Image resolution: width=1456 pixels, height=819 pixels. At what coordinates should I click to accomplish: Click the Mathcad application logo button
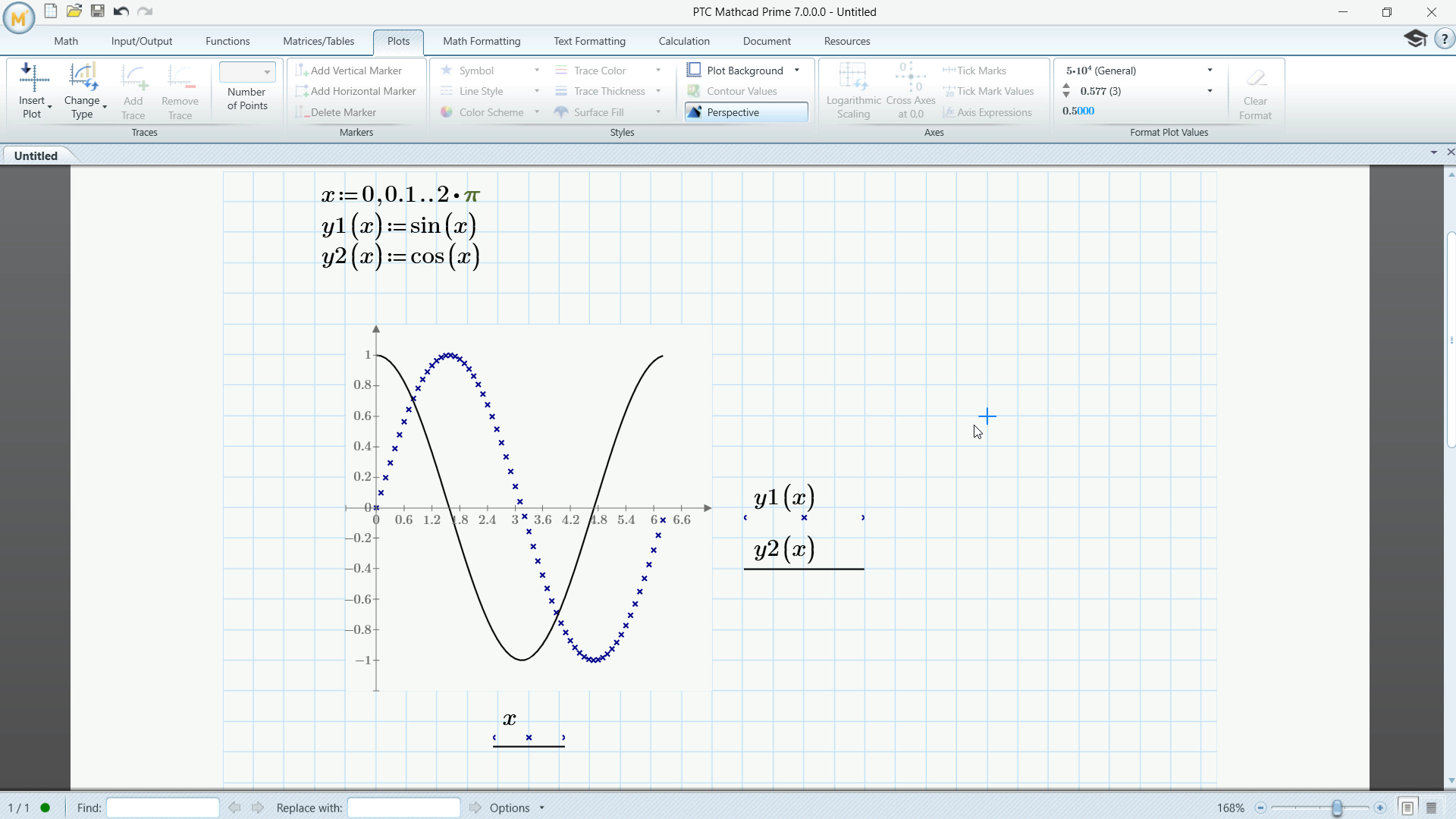(19, 17)
